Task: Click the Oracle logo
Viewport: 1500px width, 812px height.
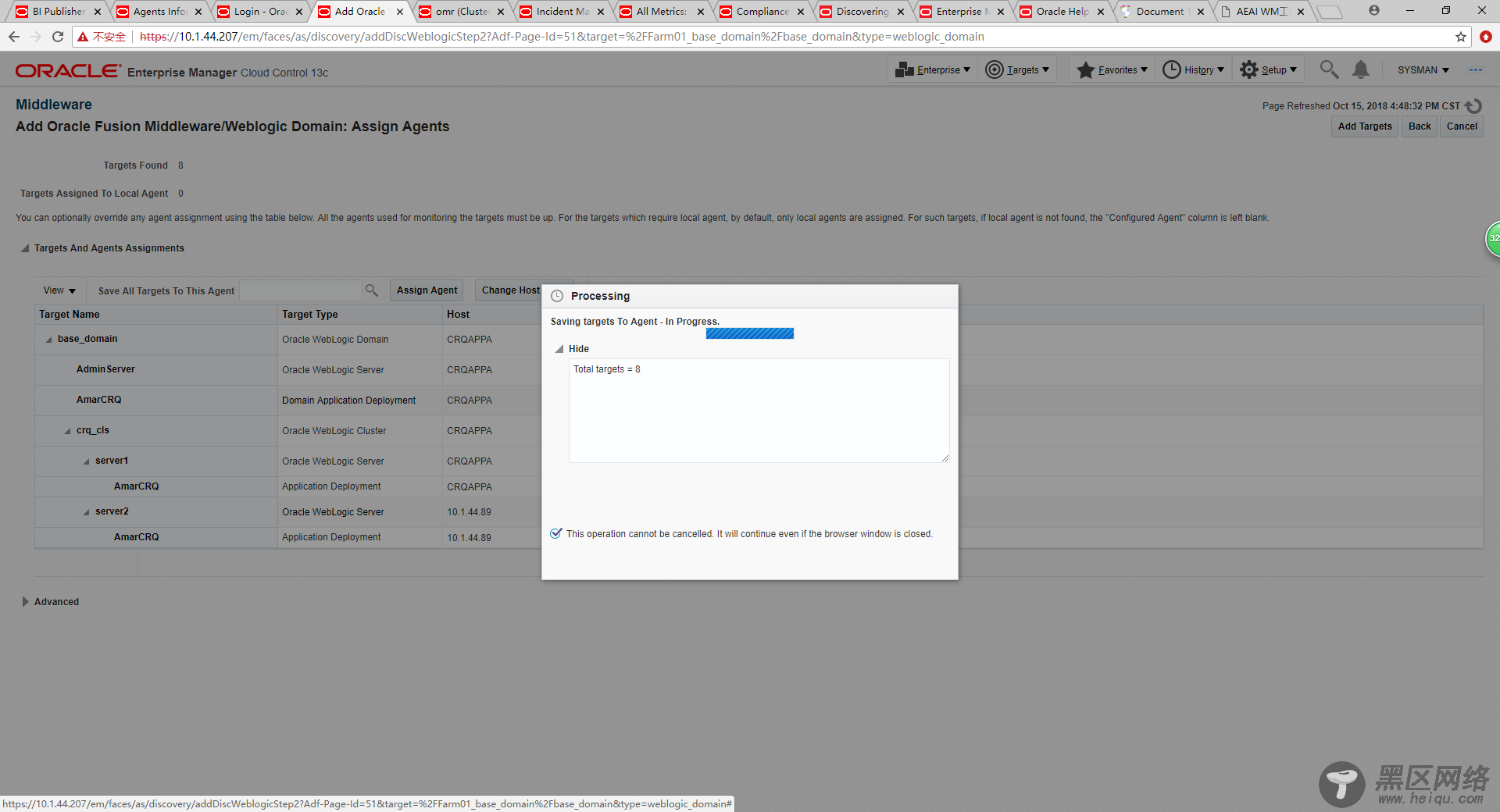Action: [69, 71]
